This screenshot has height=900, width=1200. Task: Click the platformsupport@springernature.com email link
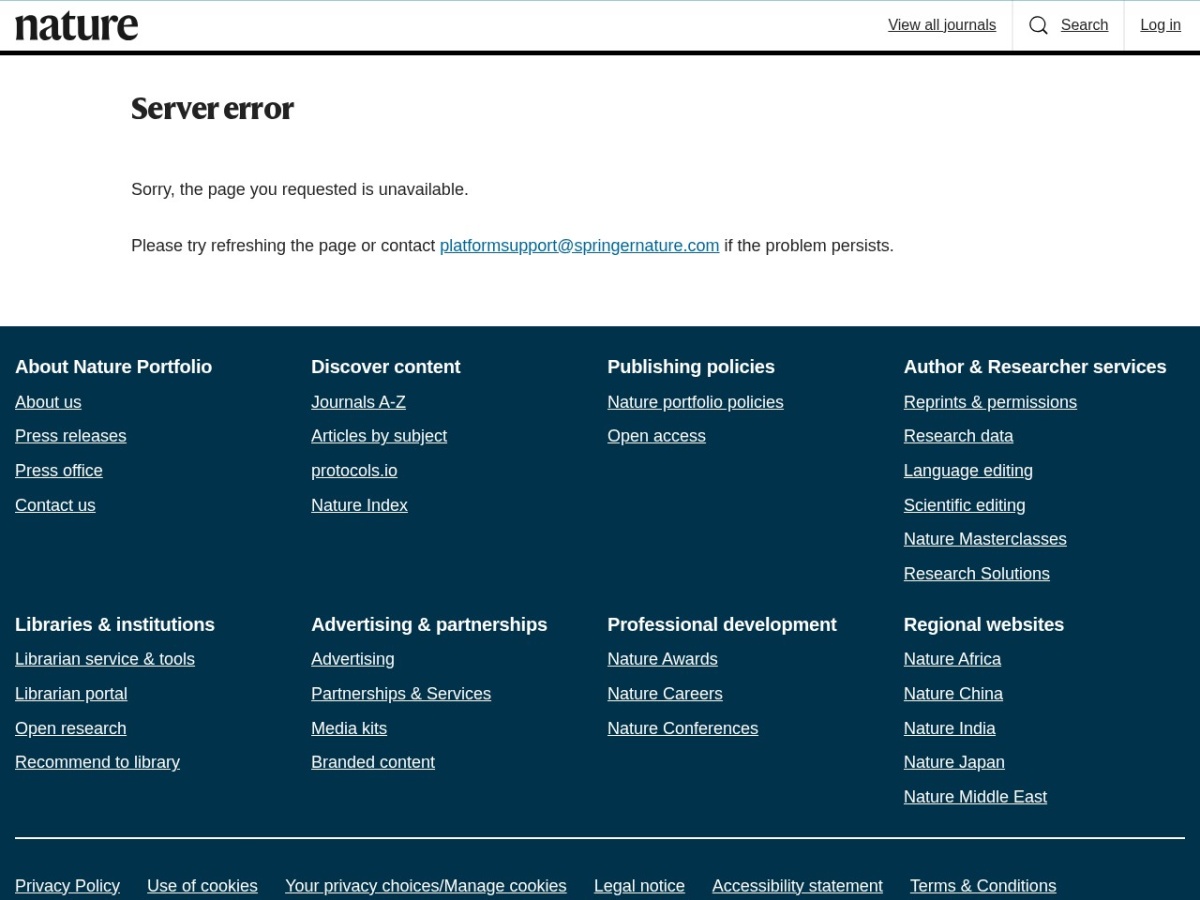coord(579,245)
